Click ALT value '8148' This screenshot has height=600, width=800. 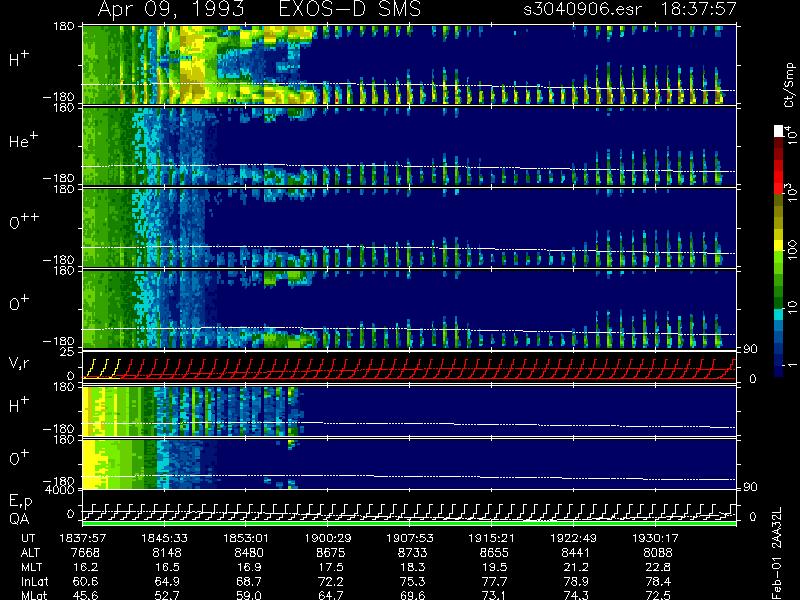point(167,553)
